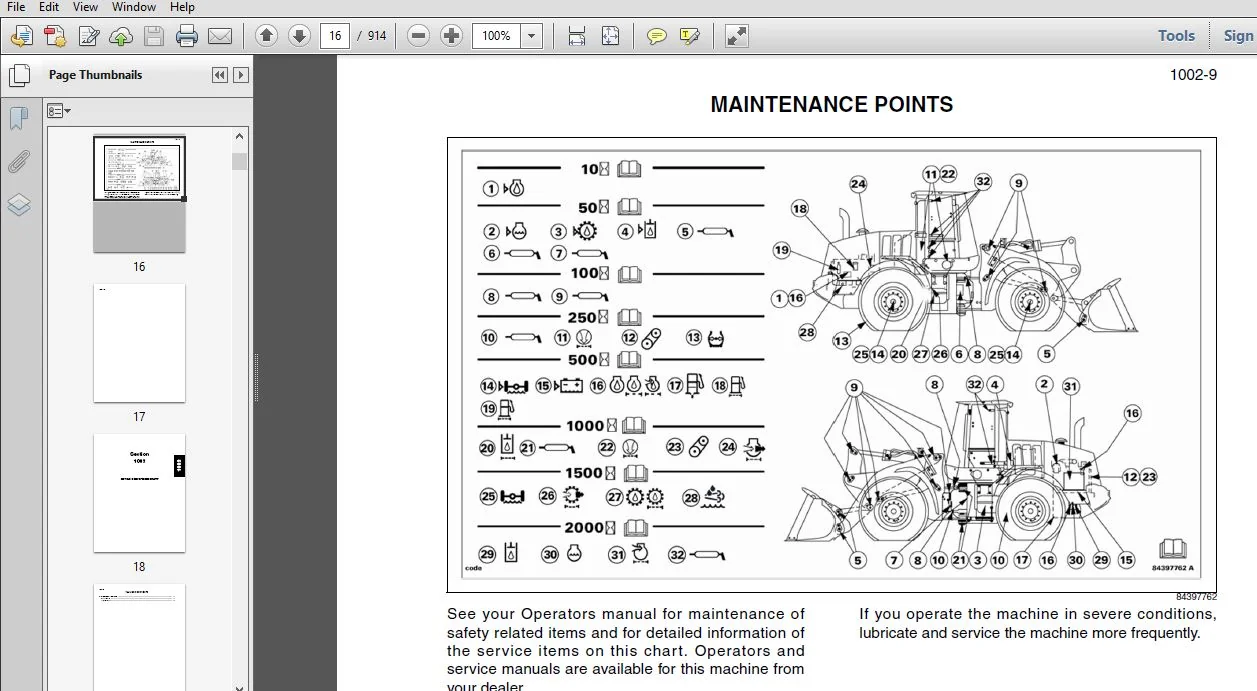Screen dimensions: 1257x691
Task: Click the Create PDF icon
Action: (54, 37)
